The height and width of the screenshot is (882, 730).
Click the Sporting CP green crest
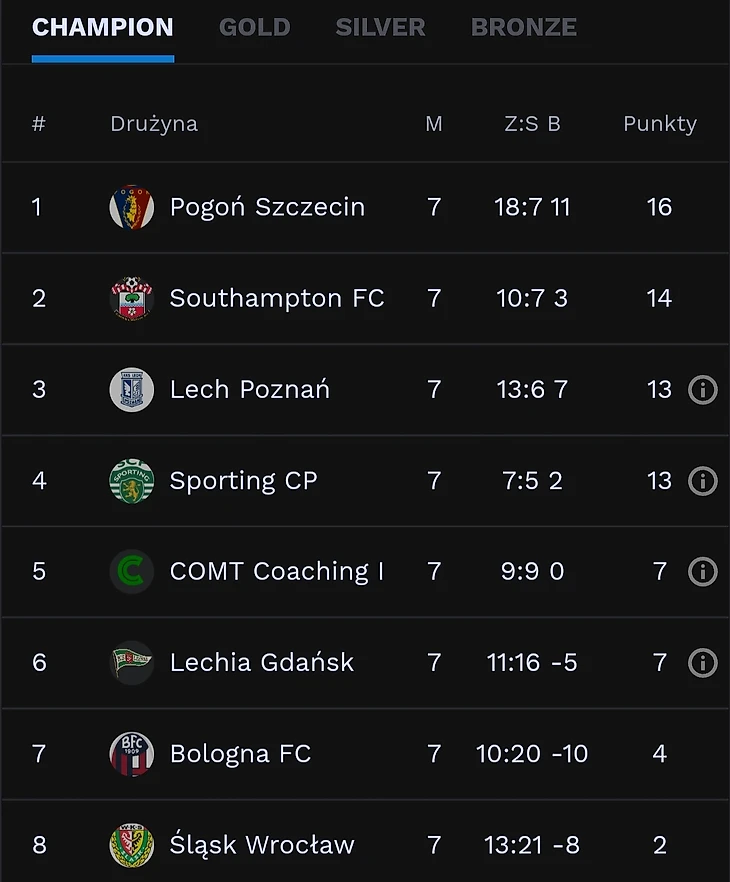[x=131, y=481]
